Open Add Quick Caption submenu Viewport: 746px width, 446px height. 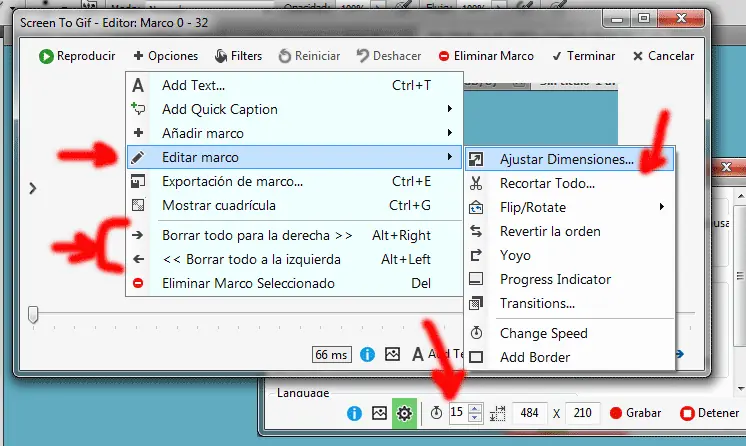tap(294, 109)
